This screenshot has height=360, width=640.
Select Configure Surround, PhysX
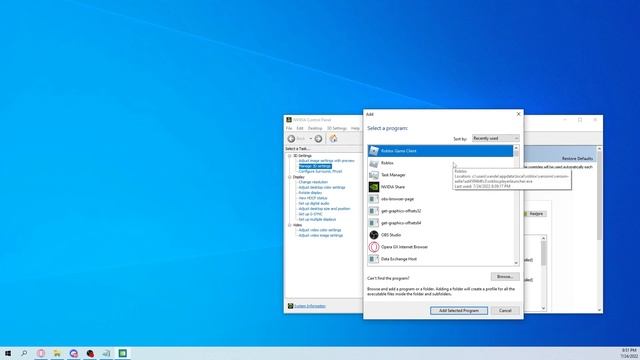click(320, 171)
